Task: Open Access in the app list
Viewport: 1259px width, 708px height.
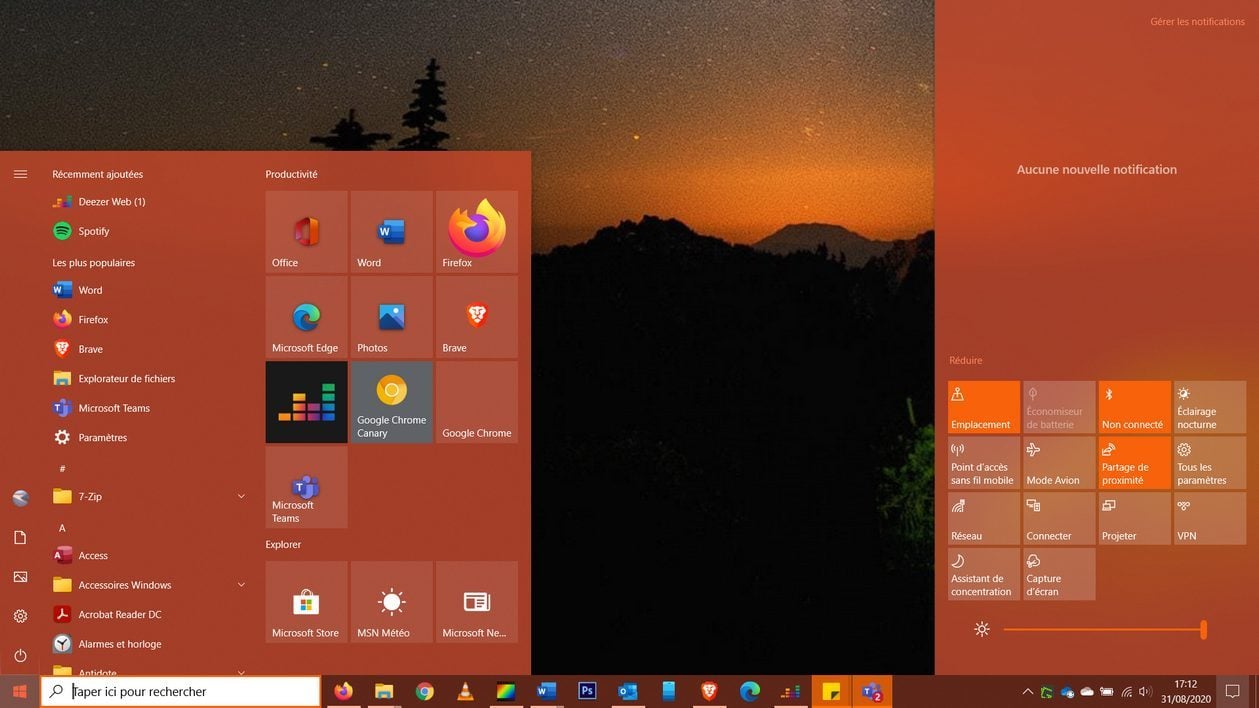Action: tap(150, 555)
